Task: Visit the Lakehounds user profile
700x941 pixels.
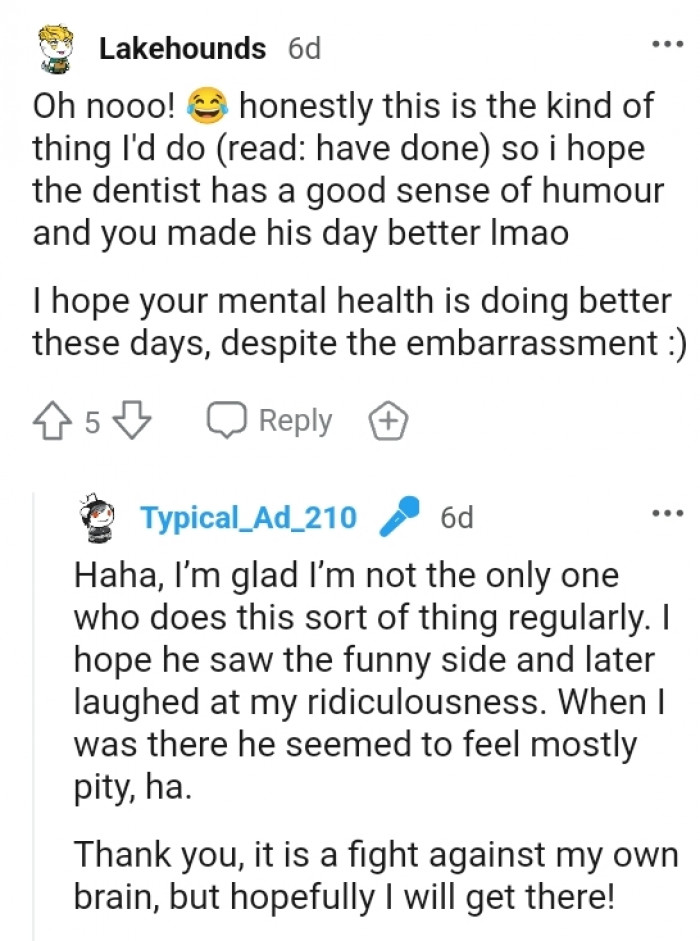Action: point(182,48)
